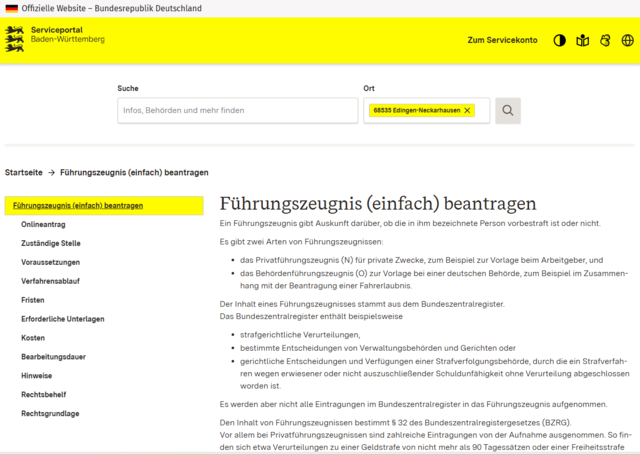Open Zum Servicekonto link
The width and height of the screenshot is (640, 455).
pyautogui.click(x=502, y=41)
